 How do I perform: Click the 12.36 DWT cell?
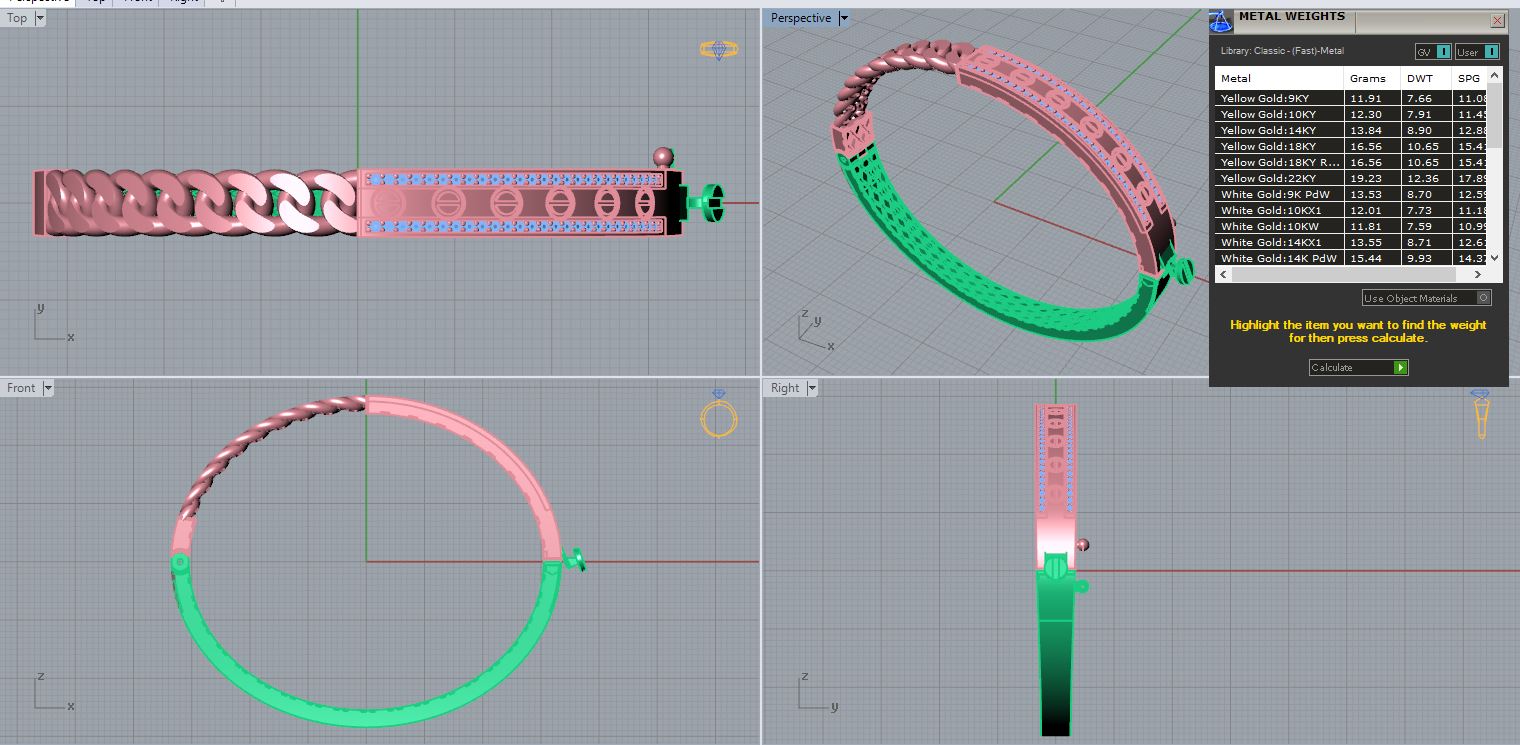(1426, 178)
